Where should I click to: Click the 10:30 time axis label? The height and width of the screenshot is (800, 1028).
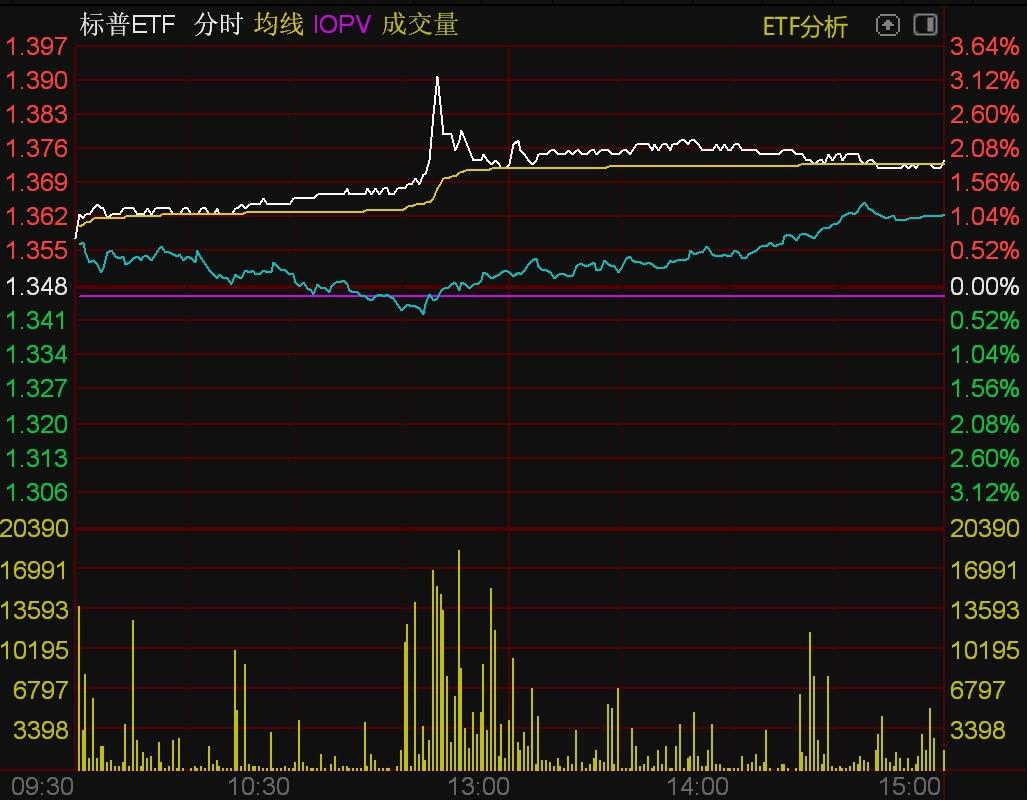pos(258,786)
